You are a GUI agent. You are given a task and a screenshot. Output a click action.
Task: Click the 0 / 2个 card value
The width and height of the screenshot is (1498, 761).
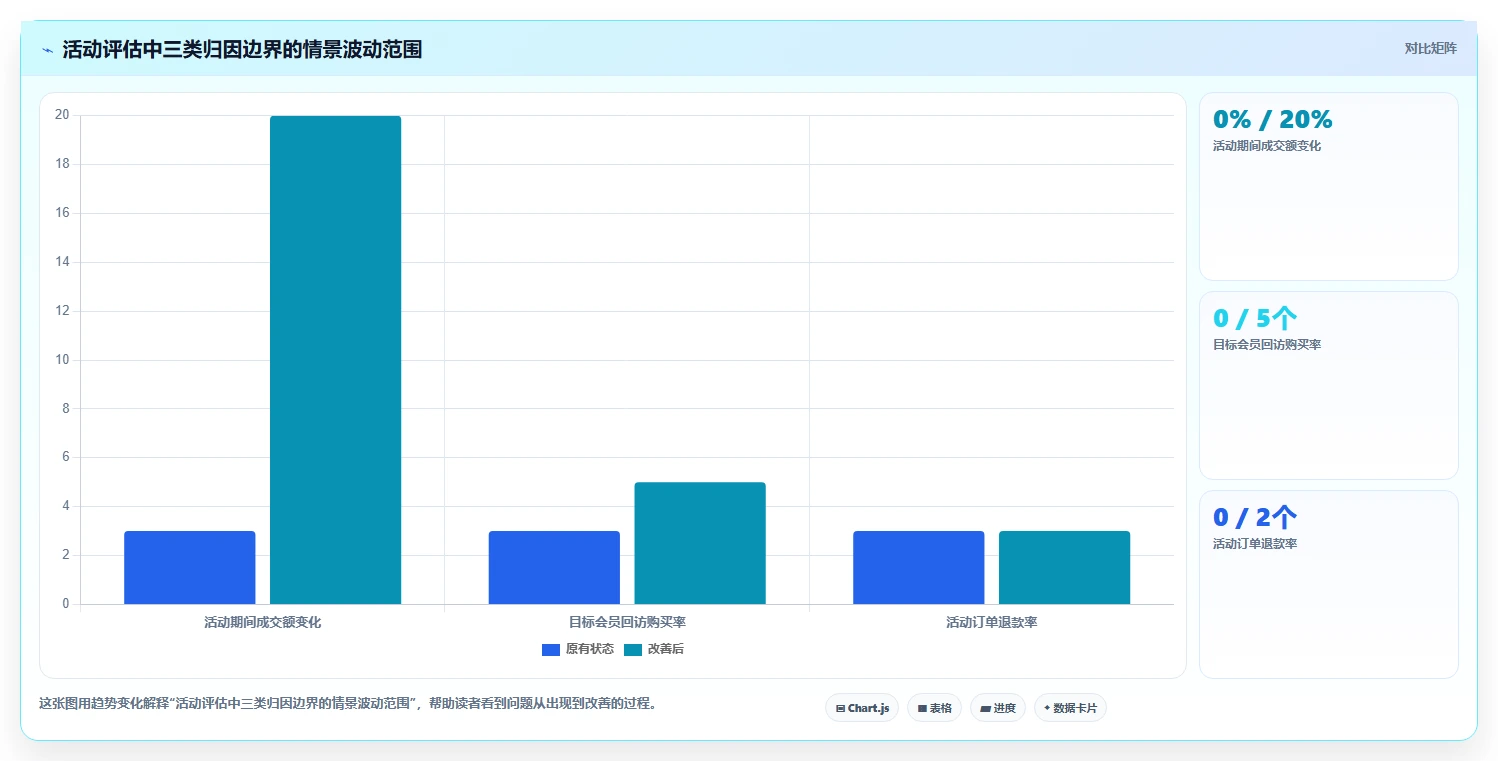[1255, 517]
